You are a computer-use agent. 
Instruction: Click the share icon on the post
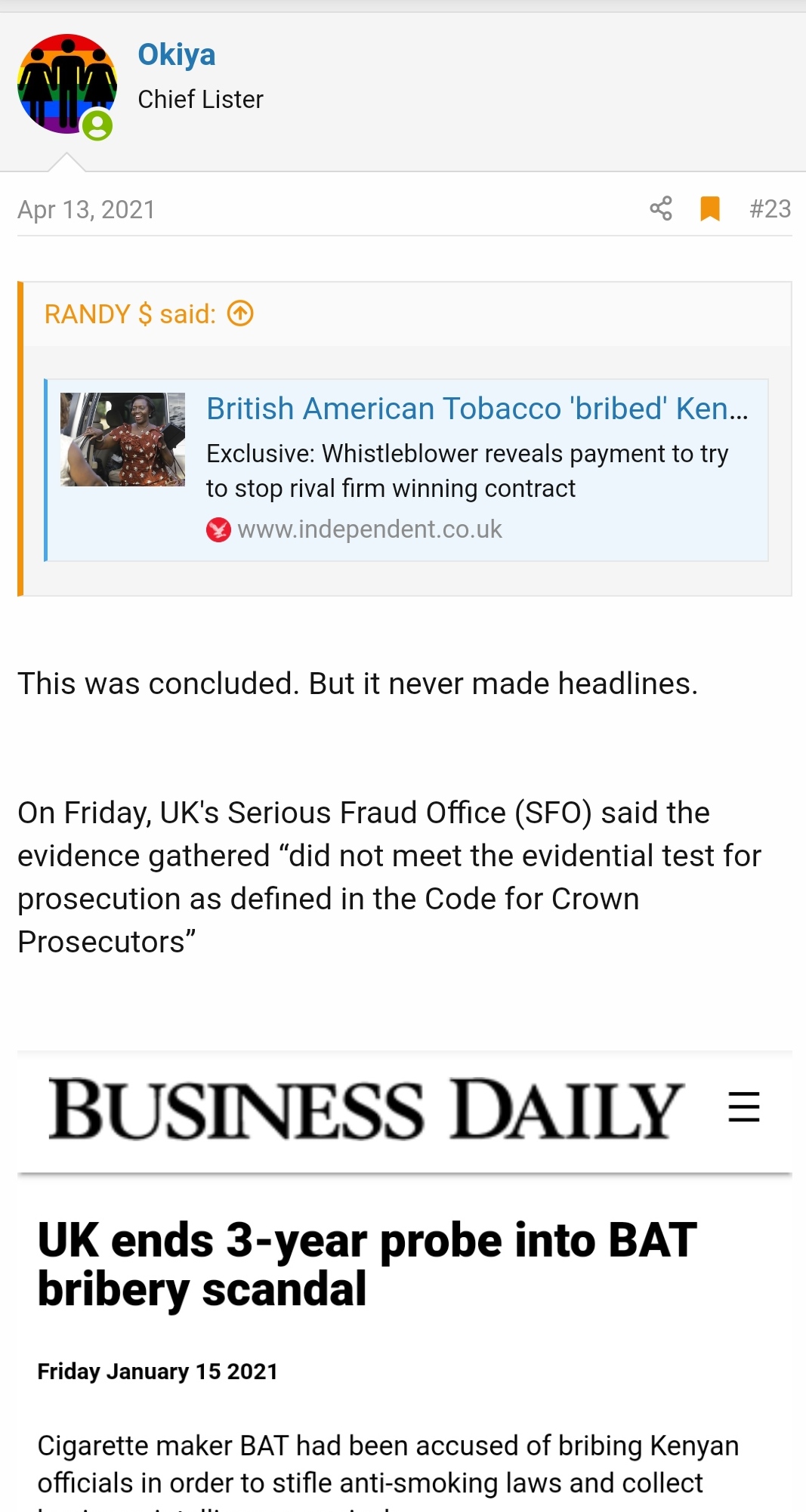coord(661,208)
